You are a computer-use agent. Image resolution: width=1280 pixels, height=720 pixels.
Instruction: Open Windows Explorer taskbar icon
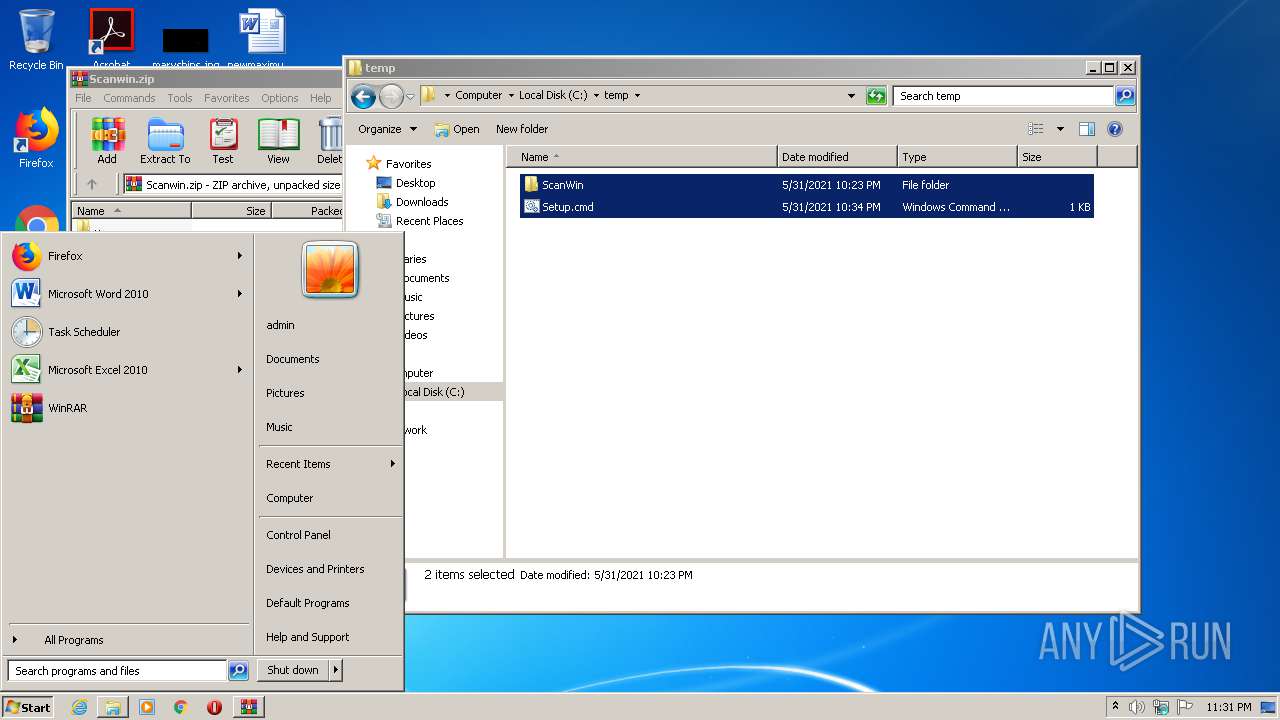pyautogui.click(x=113, y=707)
